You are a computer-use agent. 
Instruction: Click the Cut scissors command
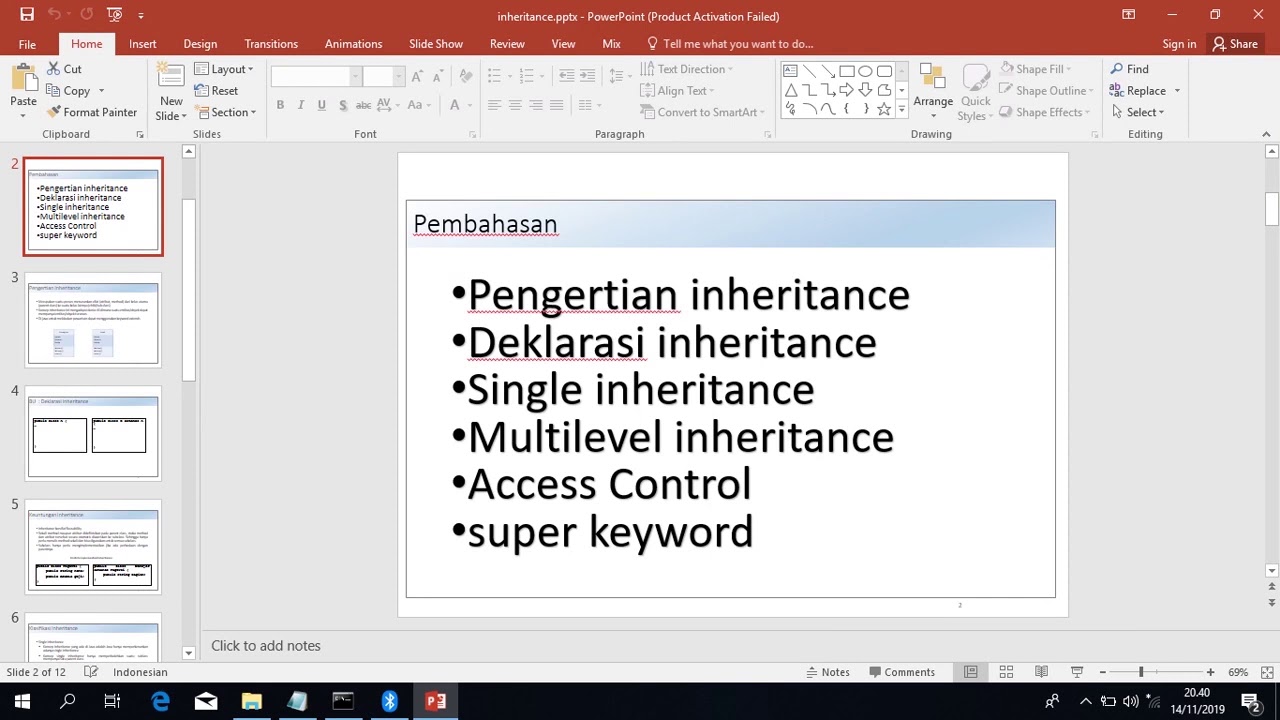64,69
